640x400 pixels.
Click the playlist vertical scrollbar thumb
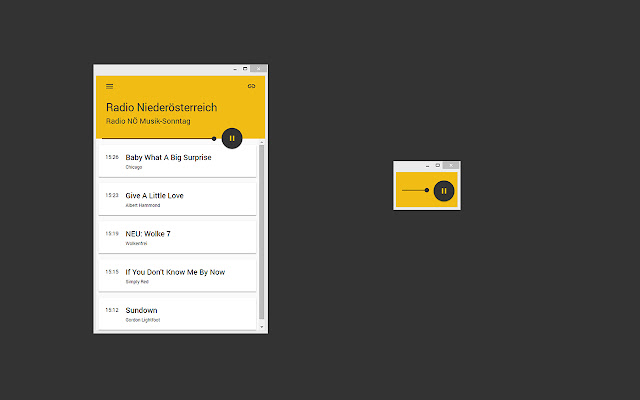tap(262, 232)
